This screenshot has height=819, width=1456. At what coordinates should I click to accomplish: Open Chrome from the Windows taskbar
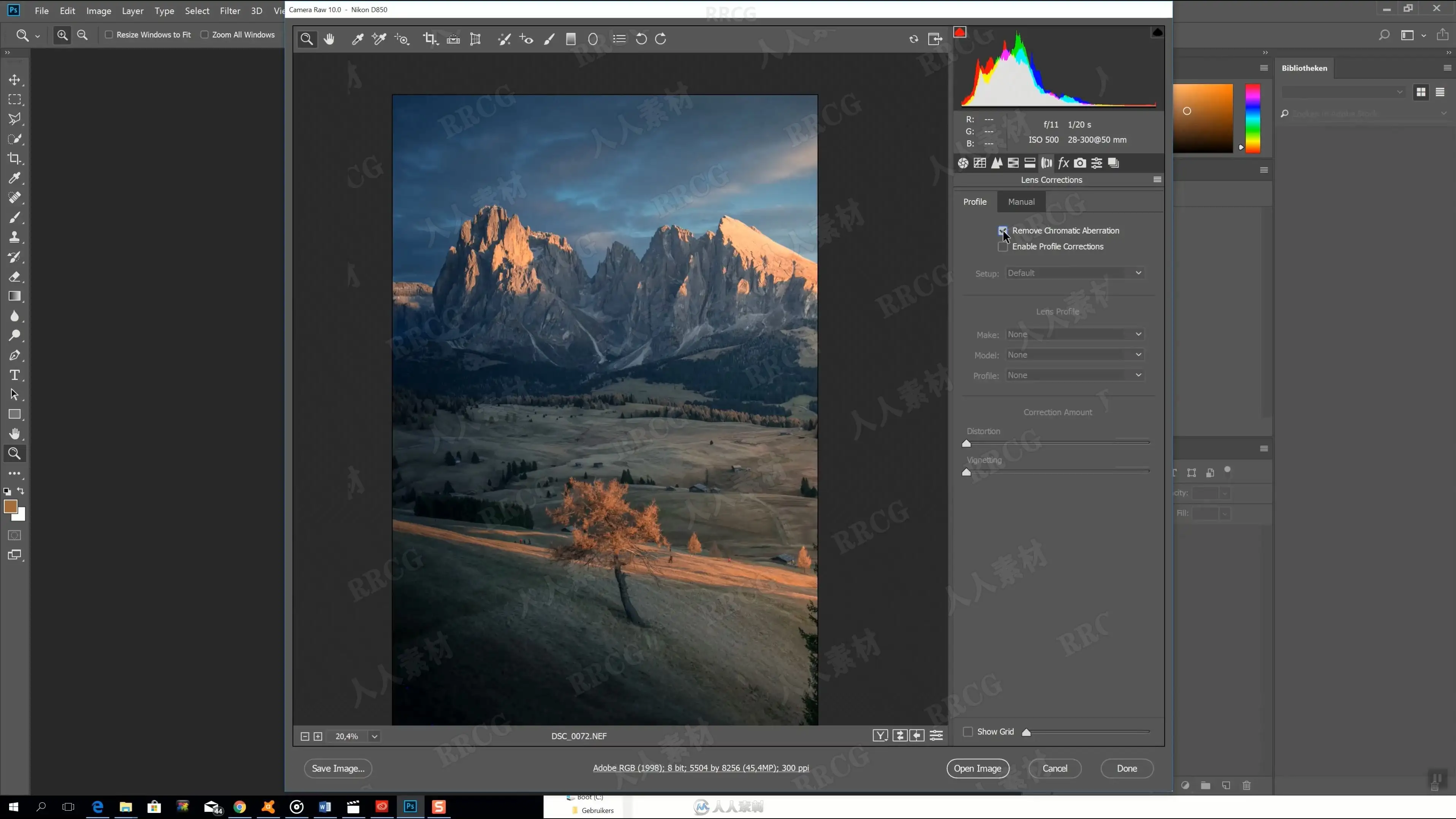240,807
